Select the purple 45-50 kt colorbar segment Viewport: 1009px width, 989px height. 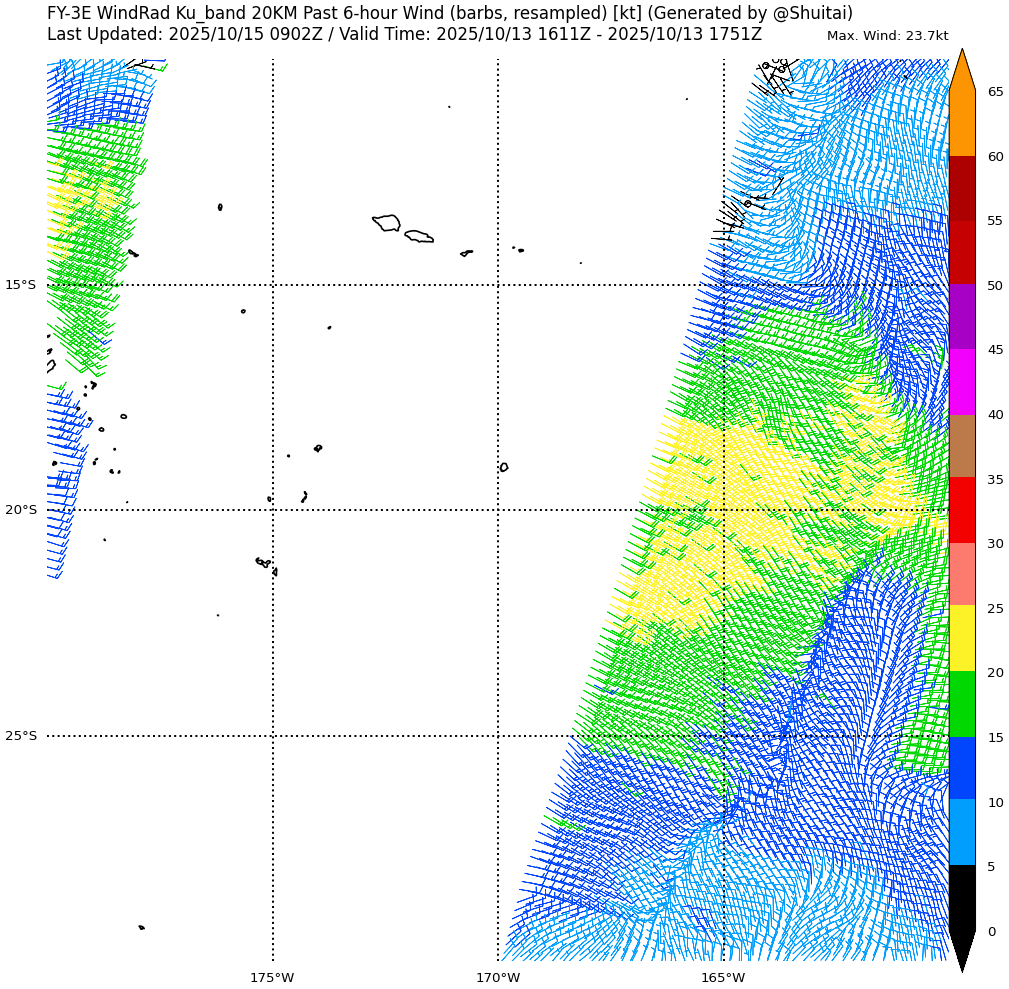(x=962, y=317)
